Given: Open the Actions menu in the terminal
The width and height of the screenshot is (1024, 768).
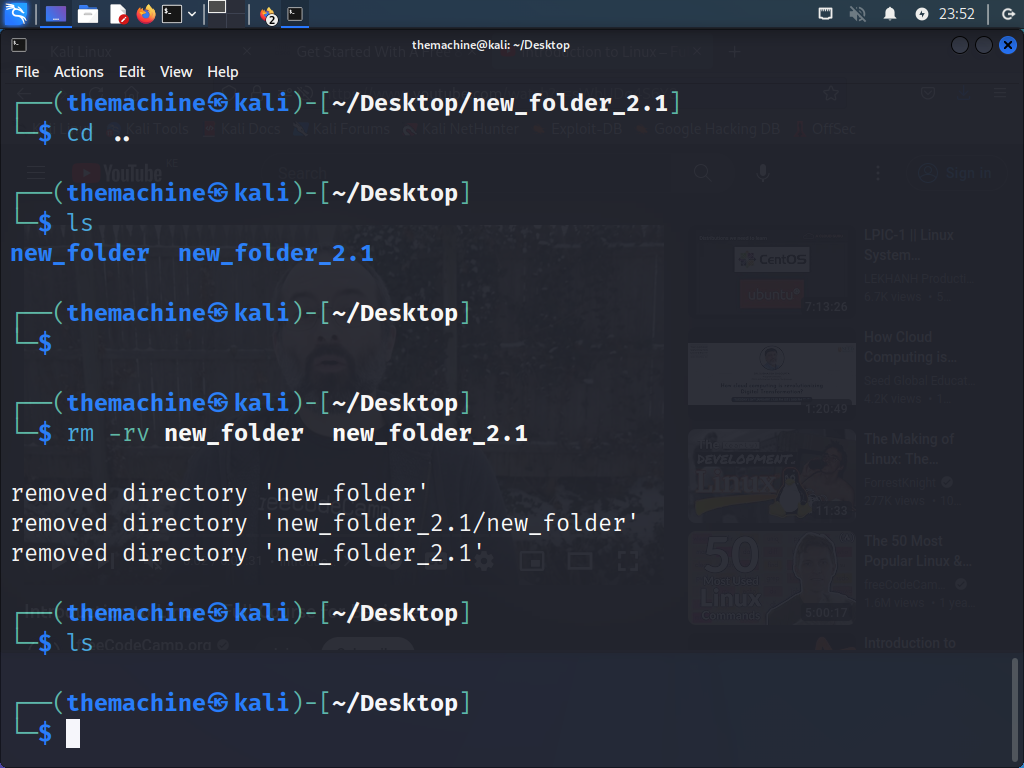Looking at the screenshot, I should point(78,72).
